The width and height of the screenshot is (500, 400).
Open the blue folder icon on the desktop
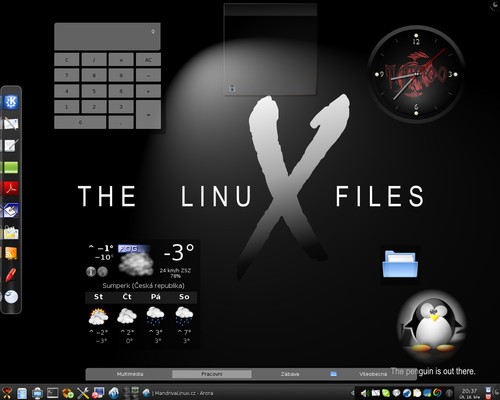400,264
